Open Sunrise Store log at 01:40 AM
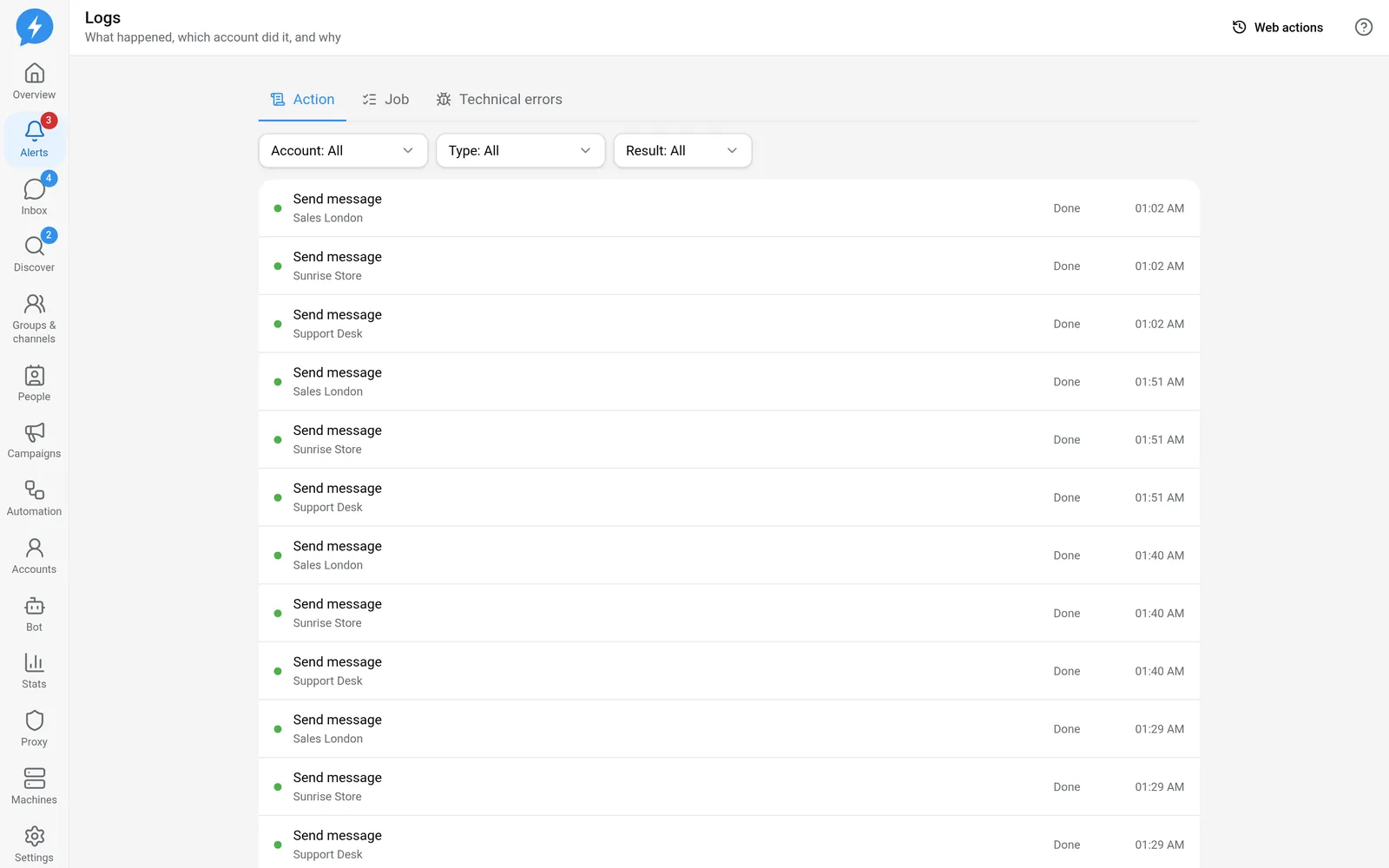The width and height of the screenshot is (1389, 868). (x=729, y=614)
